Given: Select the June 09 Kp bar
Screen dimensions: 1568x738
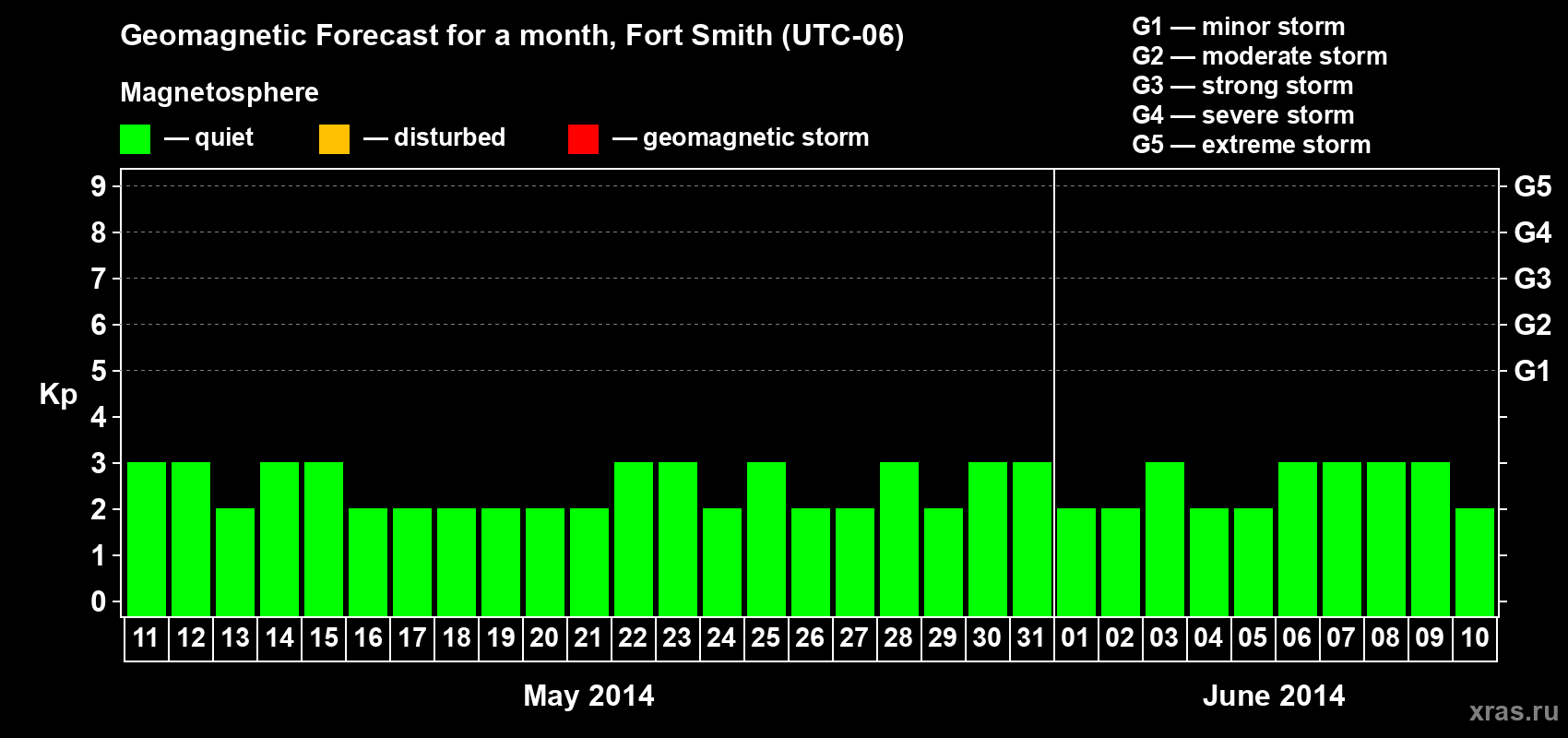Looking at the screenshot, I should 1431,539.
